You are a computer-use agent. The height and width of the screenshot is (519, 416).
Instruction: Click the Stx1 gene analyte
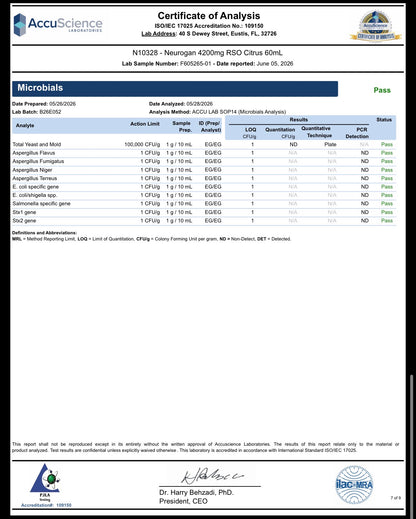[x=24, y=212]
